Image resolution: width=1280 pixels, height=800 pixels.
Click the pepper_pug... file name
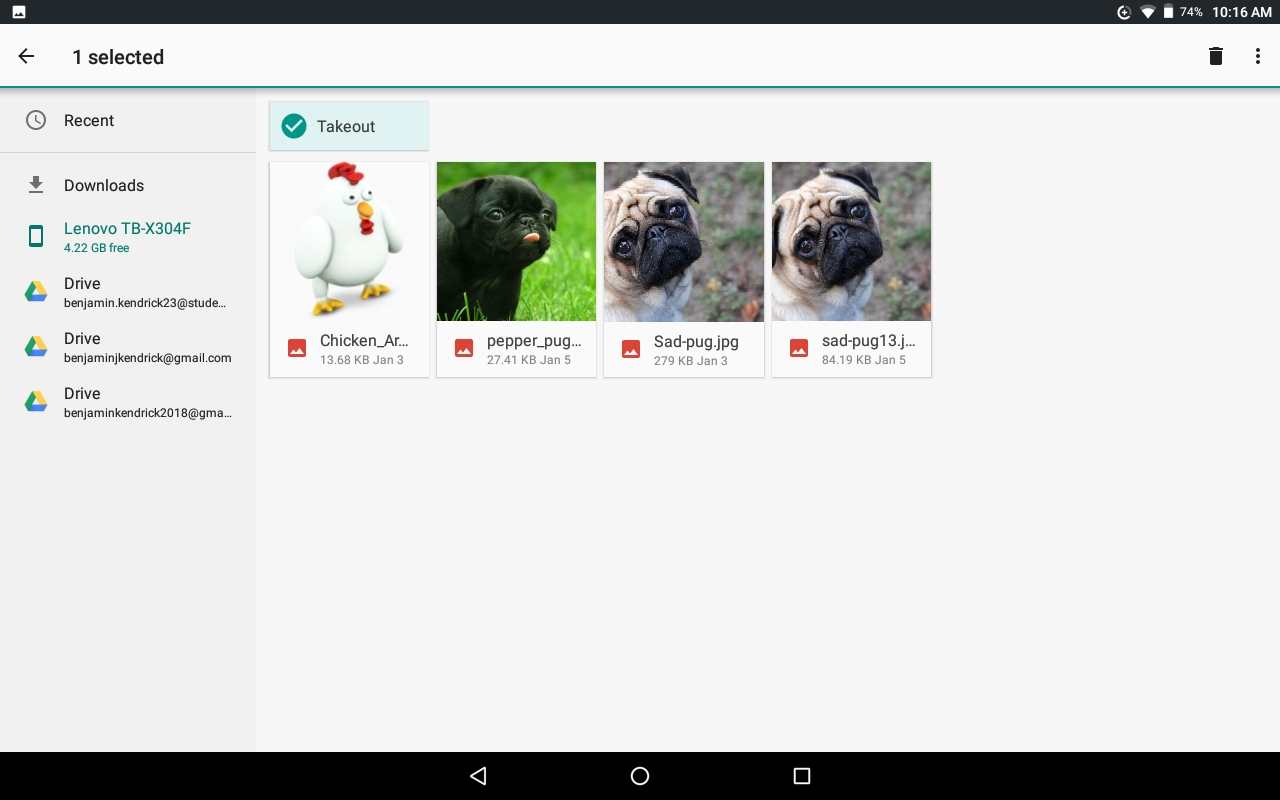(534, 341)
